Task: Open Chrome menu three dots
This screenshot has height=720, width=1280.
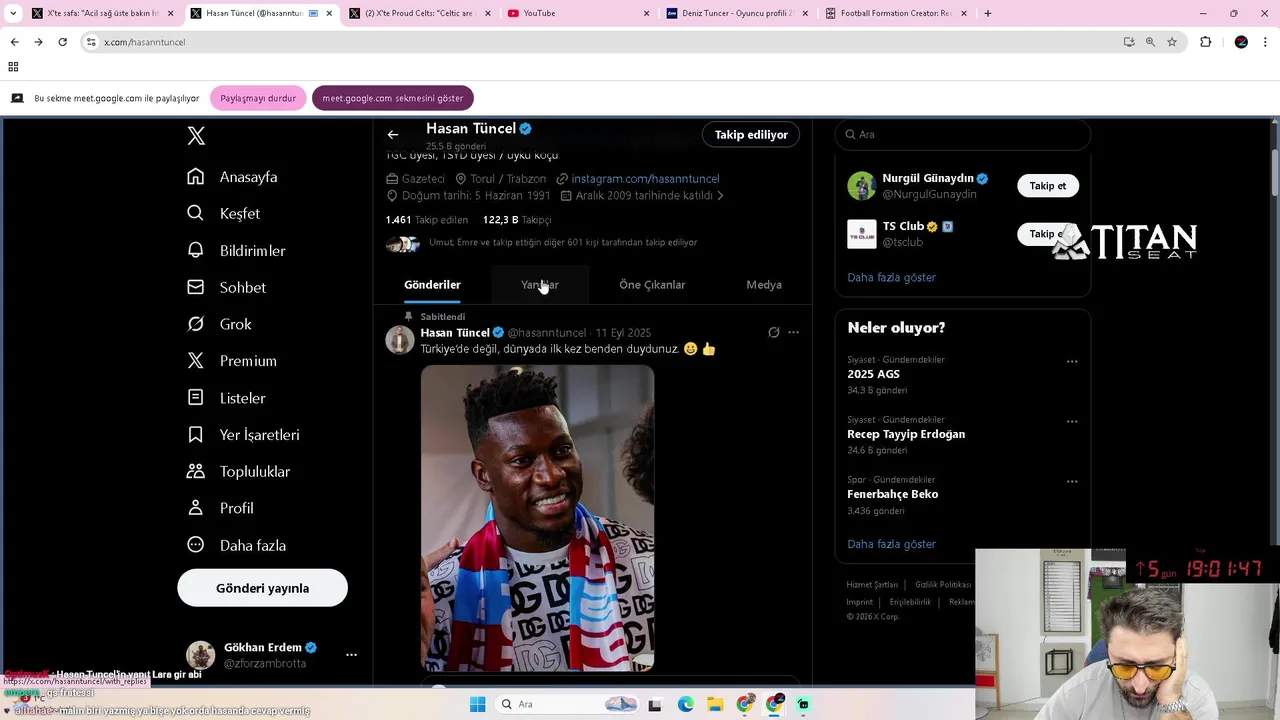Action: 1266,42
